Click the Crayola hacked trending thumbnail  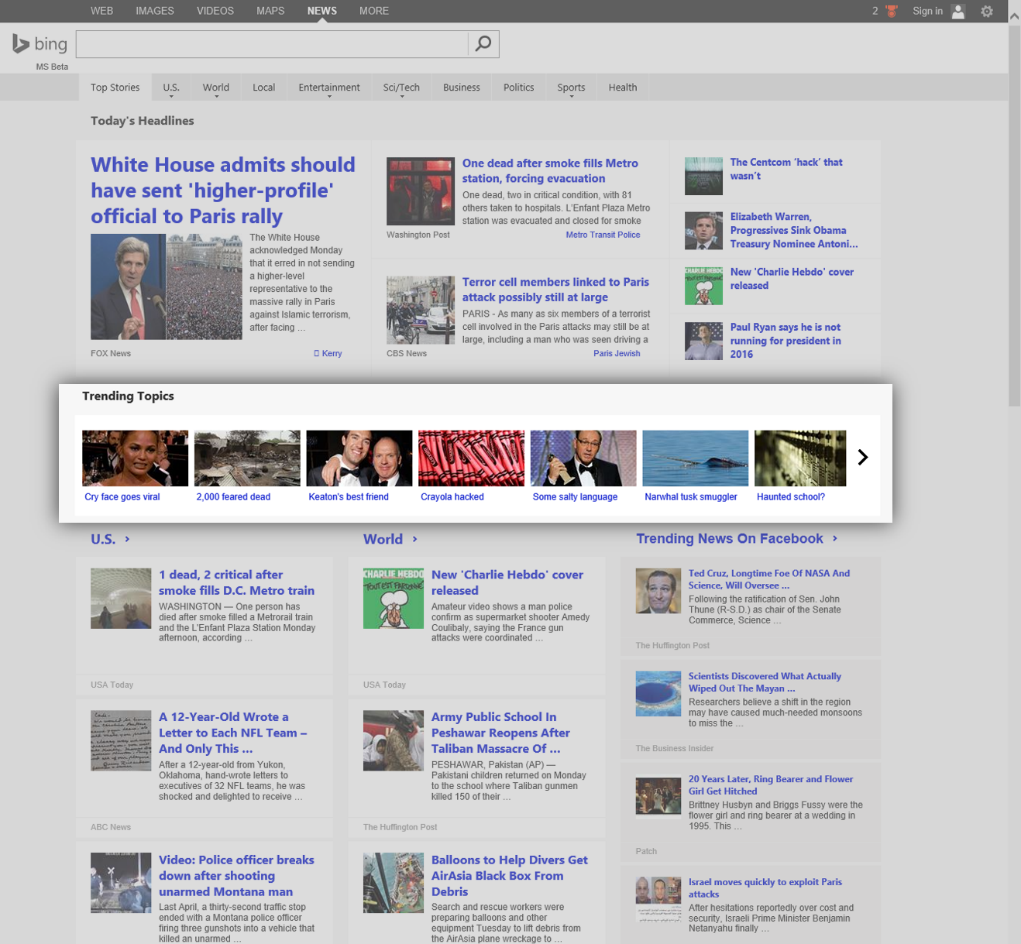tap(471, 458)
